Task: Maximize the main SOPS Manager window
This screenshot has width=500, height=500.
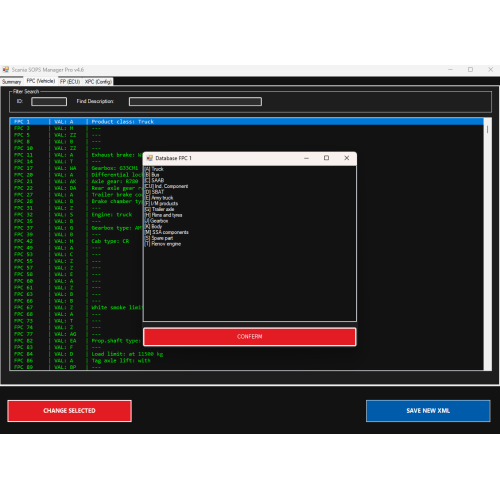Action: [470, 69]
